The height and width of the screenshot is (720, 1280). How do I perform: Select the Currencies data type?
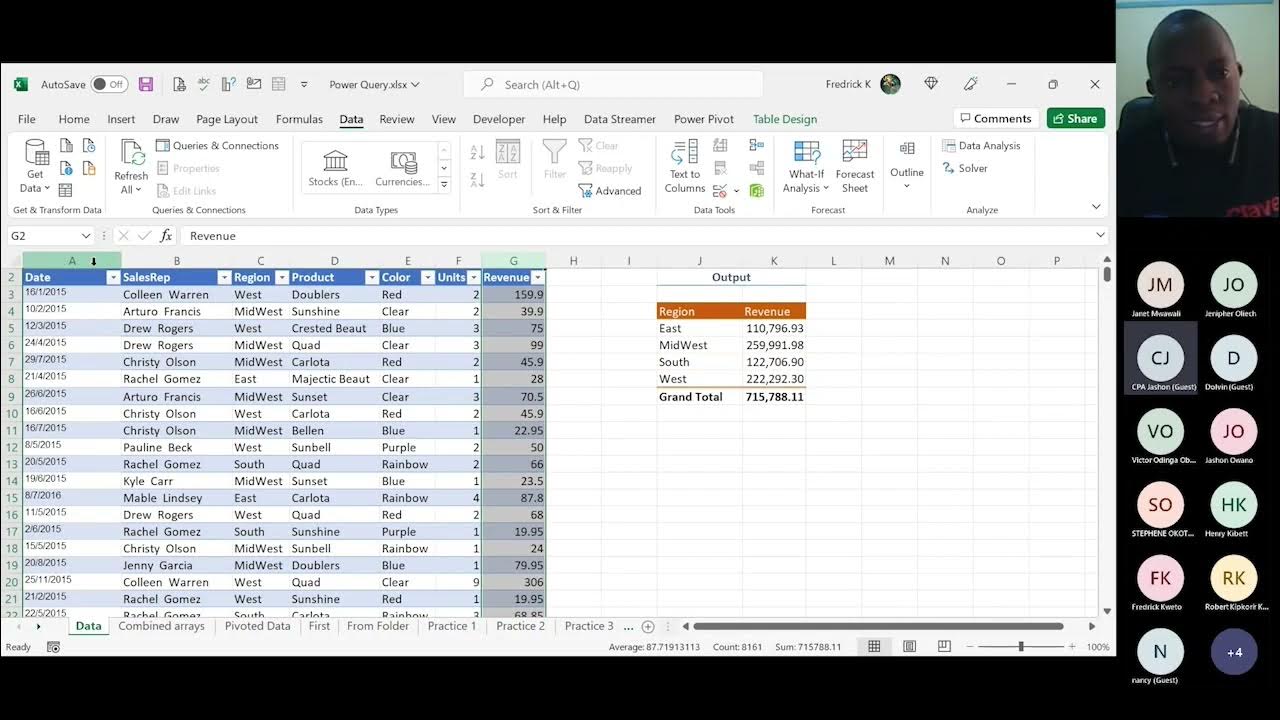coord(403,168)
